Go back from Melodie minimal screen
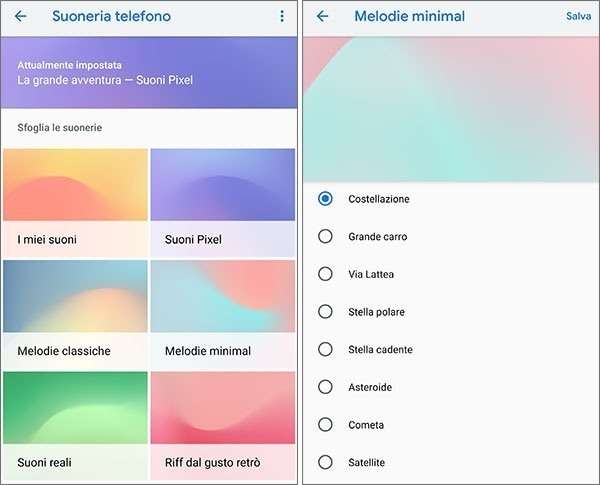The image size is (600, 485). pyautogui.click(x=322, y=17)
